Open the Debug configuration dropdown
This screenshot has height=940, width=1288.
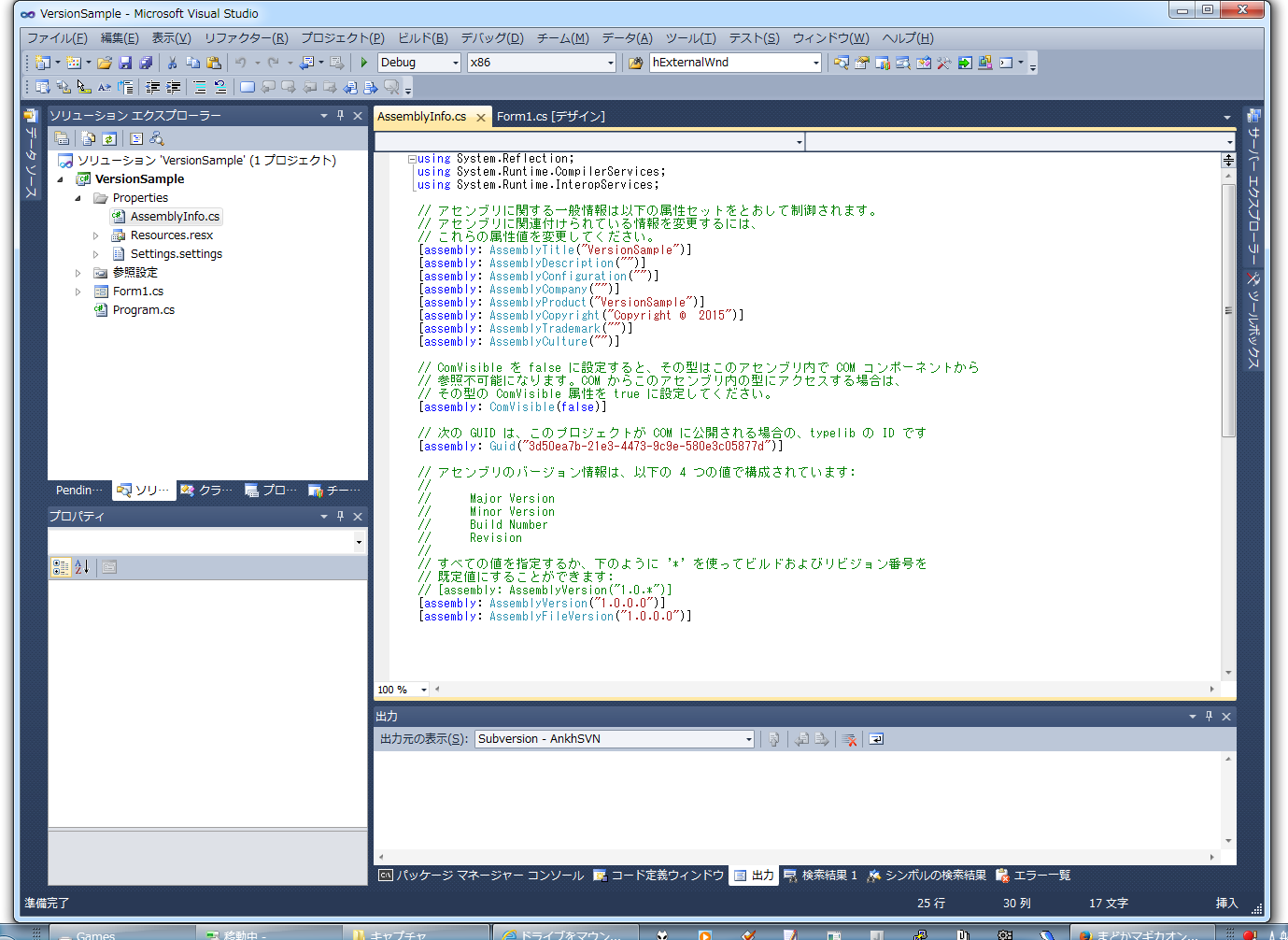pos(456,63)
